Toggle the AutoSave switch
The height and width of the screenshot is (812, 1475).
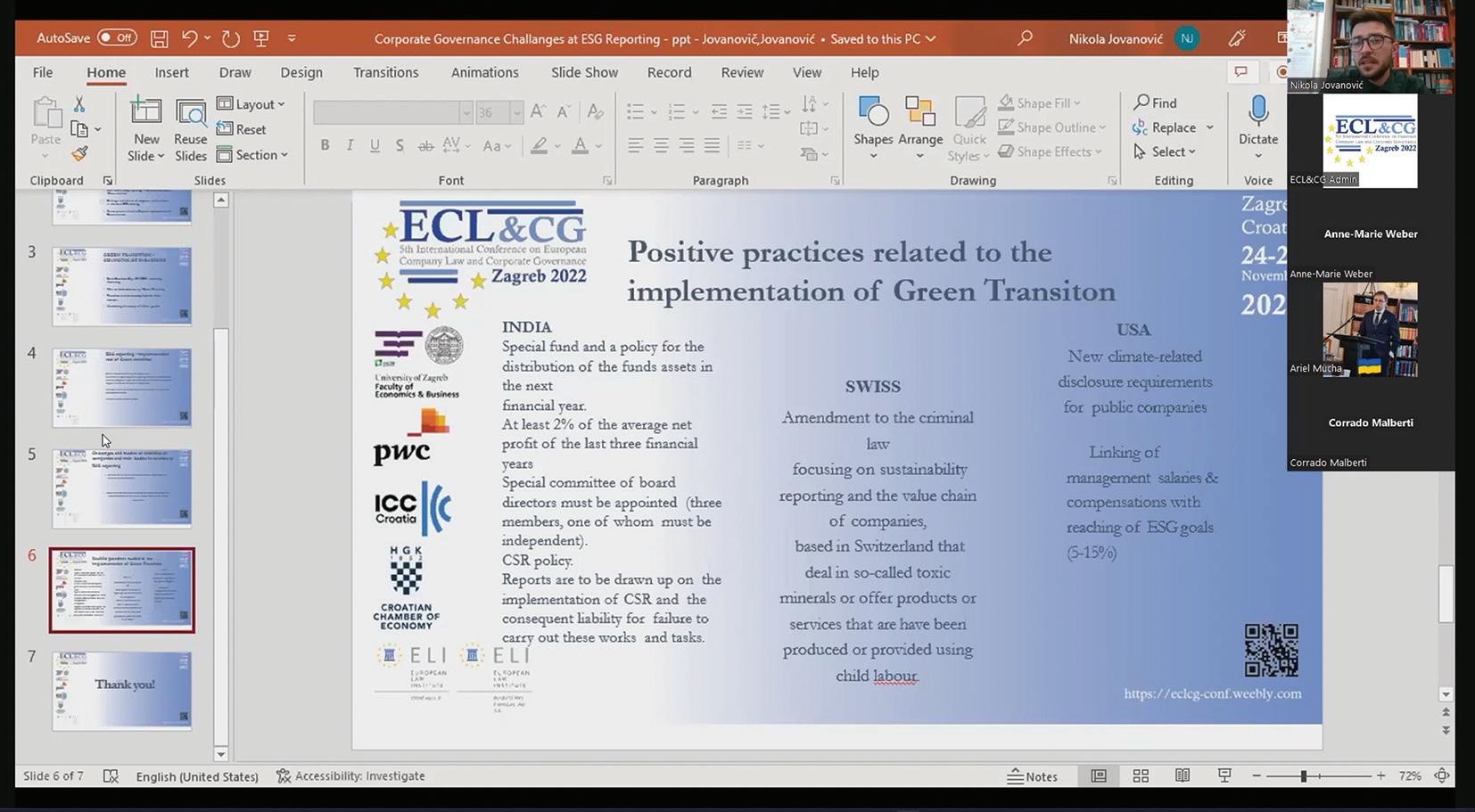(117, 38)
